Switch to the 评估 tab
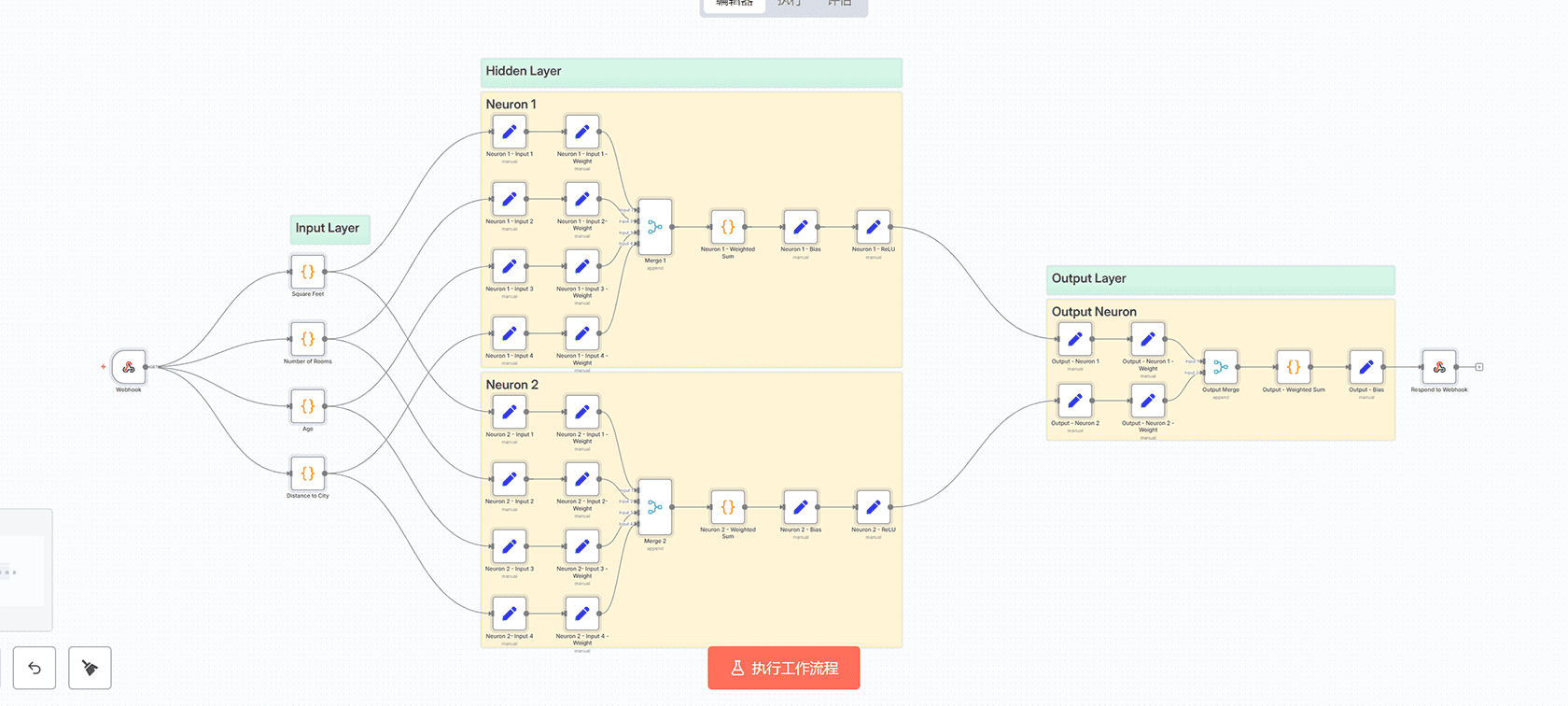This screenshot has height=706, width=1568. click(x=839, y=4)
